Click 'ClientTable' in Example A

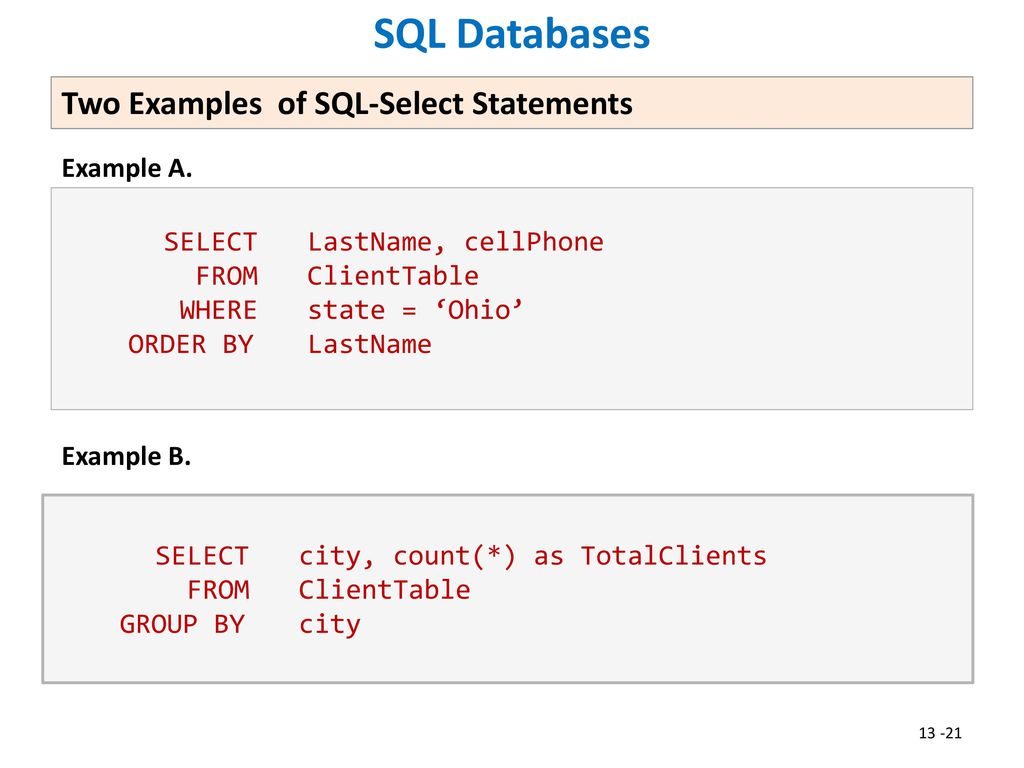[392, 276]
